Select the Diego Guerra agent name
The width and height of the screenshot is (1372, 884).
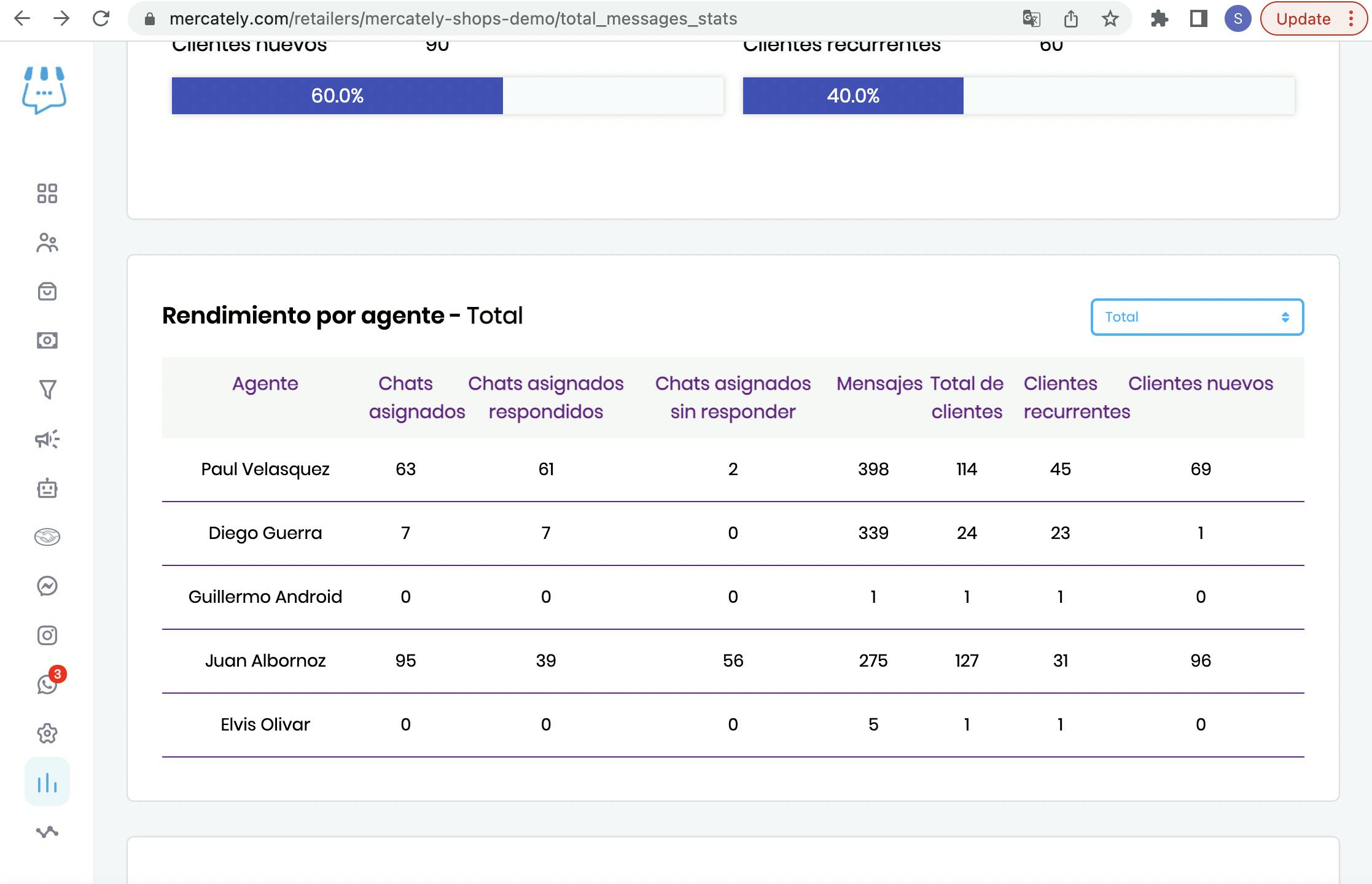pos(265,533)
